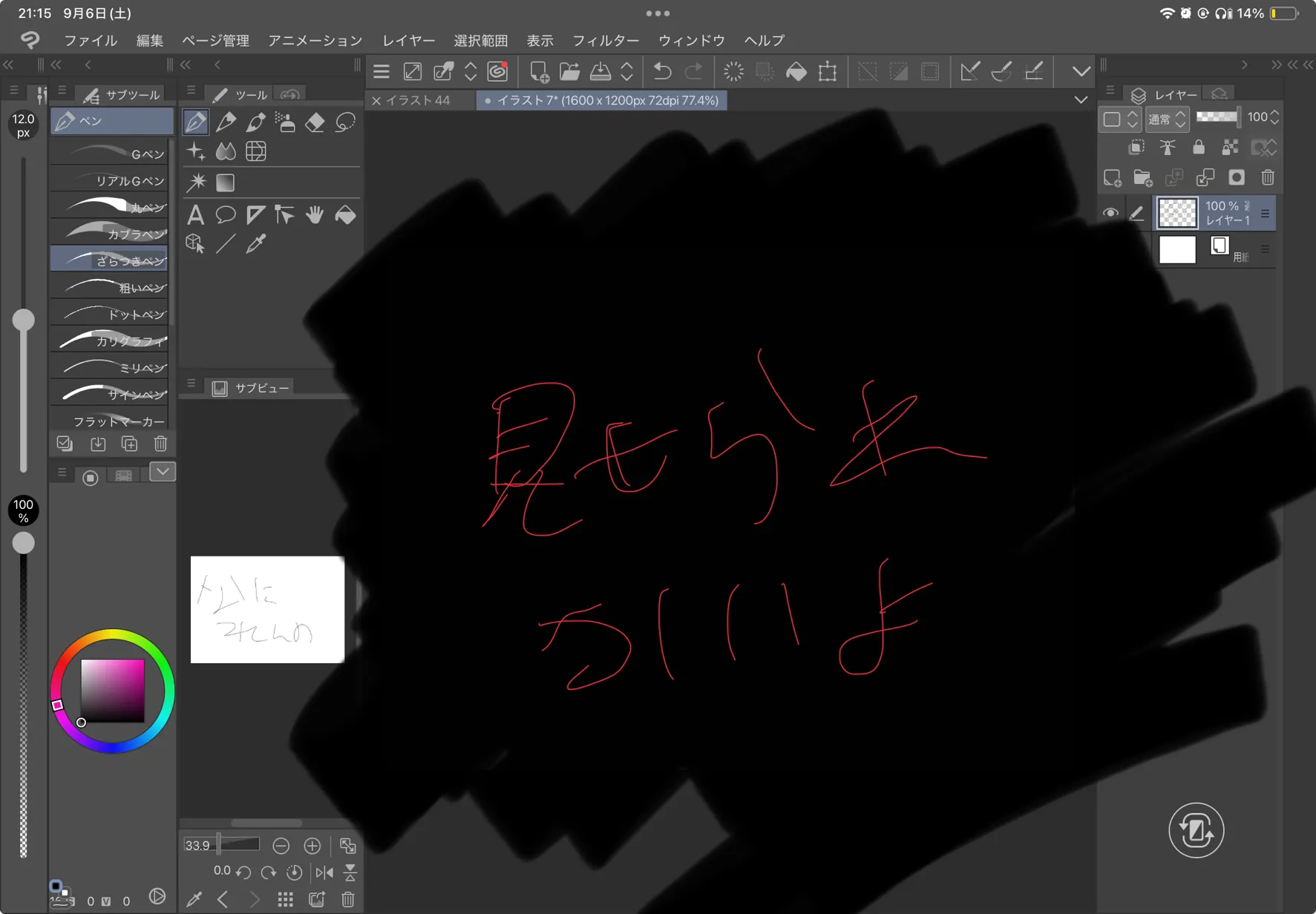Click the brush opacity slider handle
The width and height of the screenshot is (1316, 914).
click(24, 542)
